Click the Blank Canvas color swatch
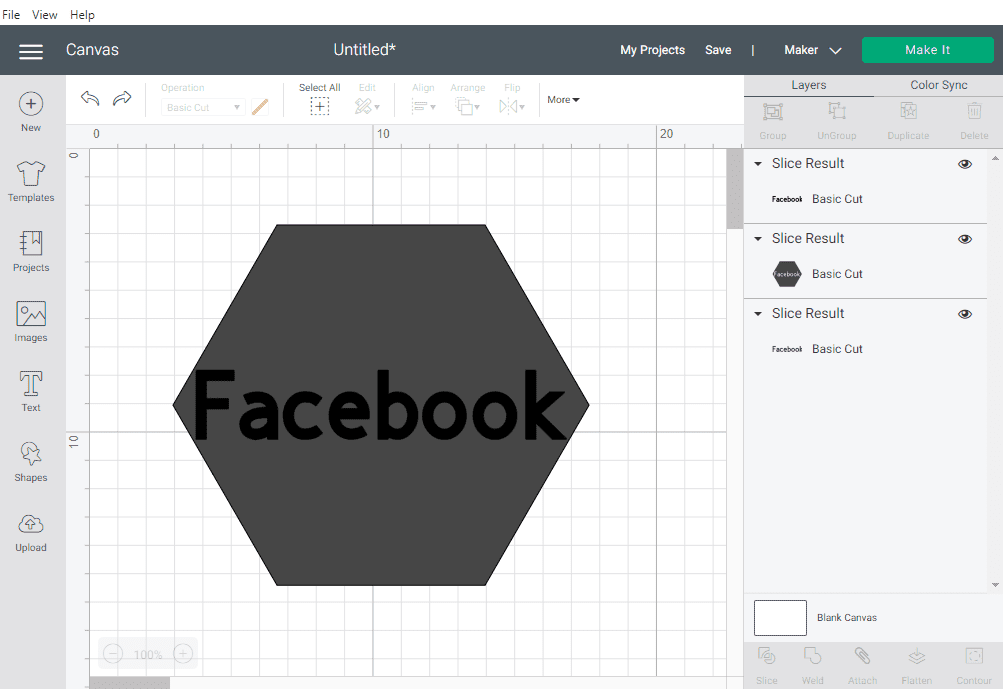Viewport: 1003px width, 689px height. tap(780, 617)
